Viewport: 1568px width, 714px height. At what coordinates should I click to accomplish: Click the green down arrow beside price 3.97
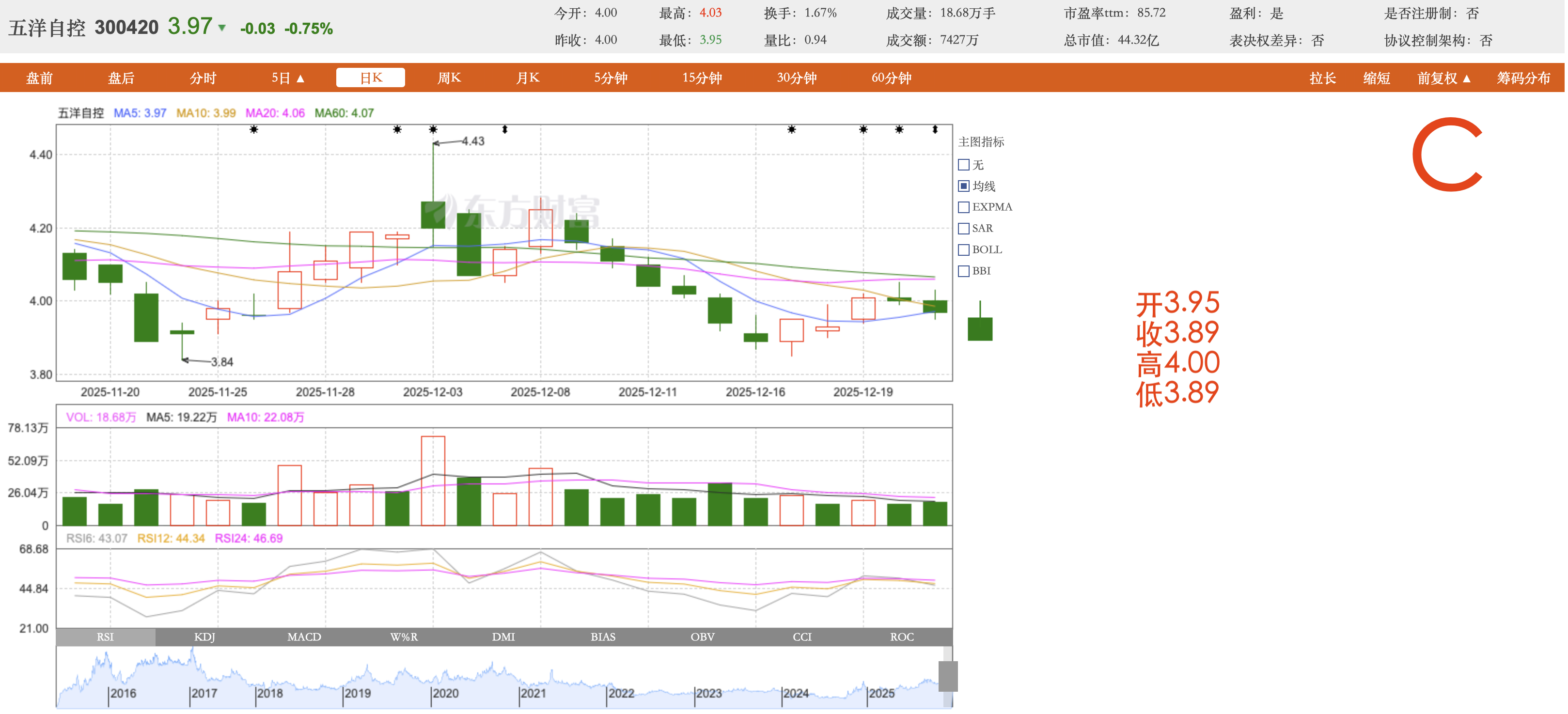pyautogui.click(x=222, y=28)
